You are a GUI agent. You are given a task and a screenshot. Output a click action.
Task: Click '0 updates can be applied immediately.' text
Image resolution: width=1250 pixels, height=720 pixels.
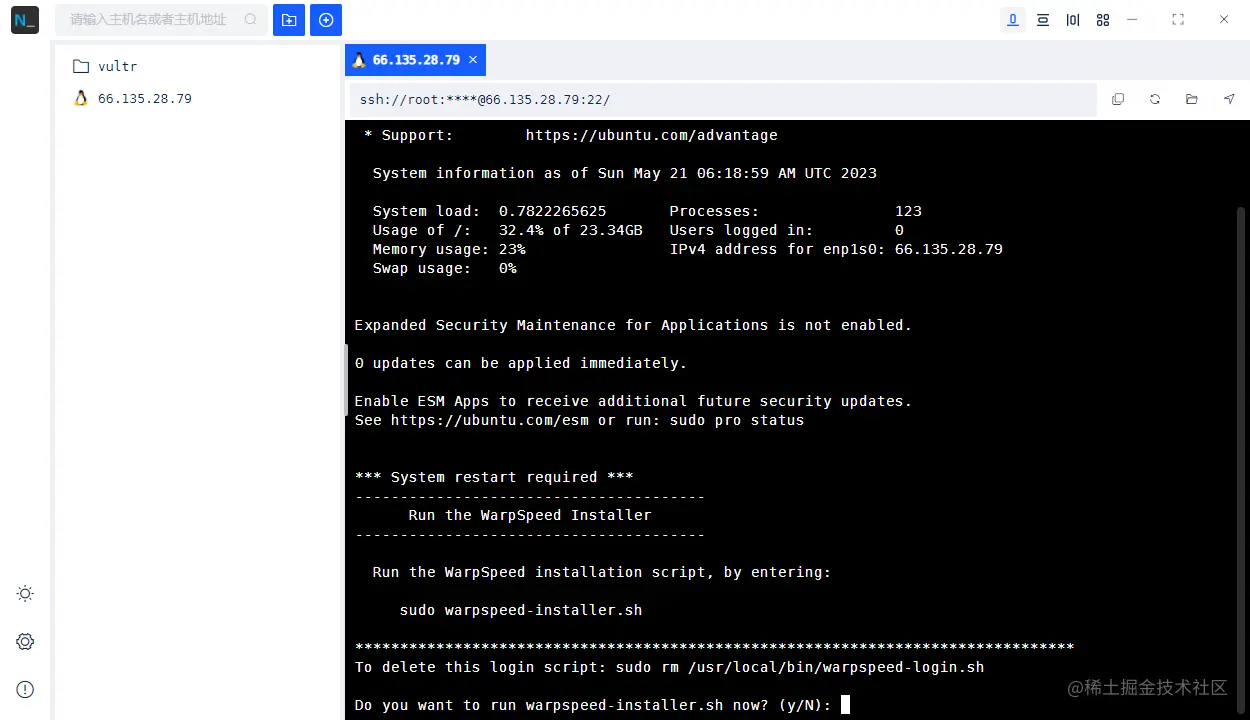(521, 363)
